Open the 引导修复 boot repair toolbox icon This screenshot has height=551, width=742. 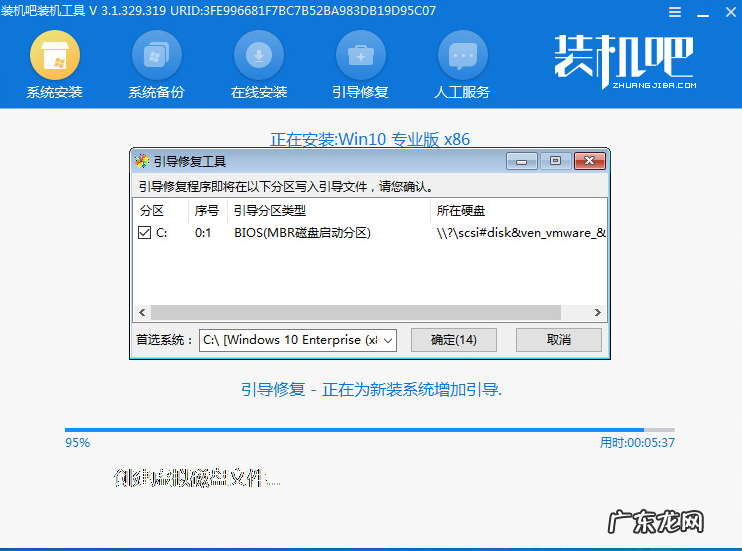coord(361,55)
